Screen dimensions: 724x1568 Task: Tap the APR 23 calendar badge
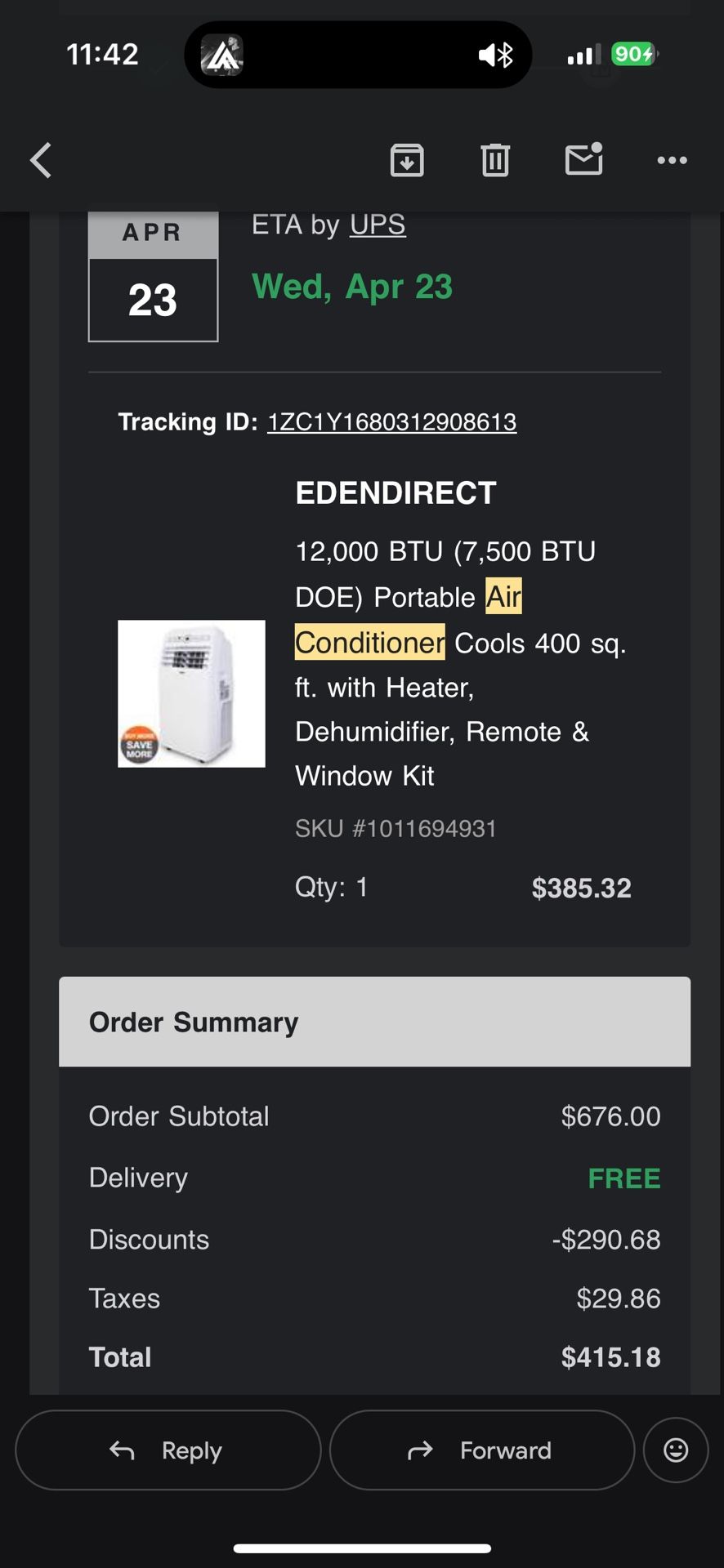153,278
